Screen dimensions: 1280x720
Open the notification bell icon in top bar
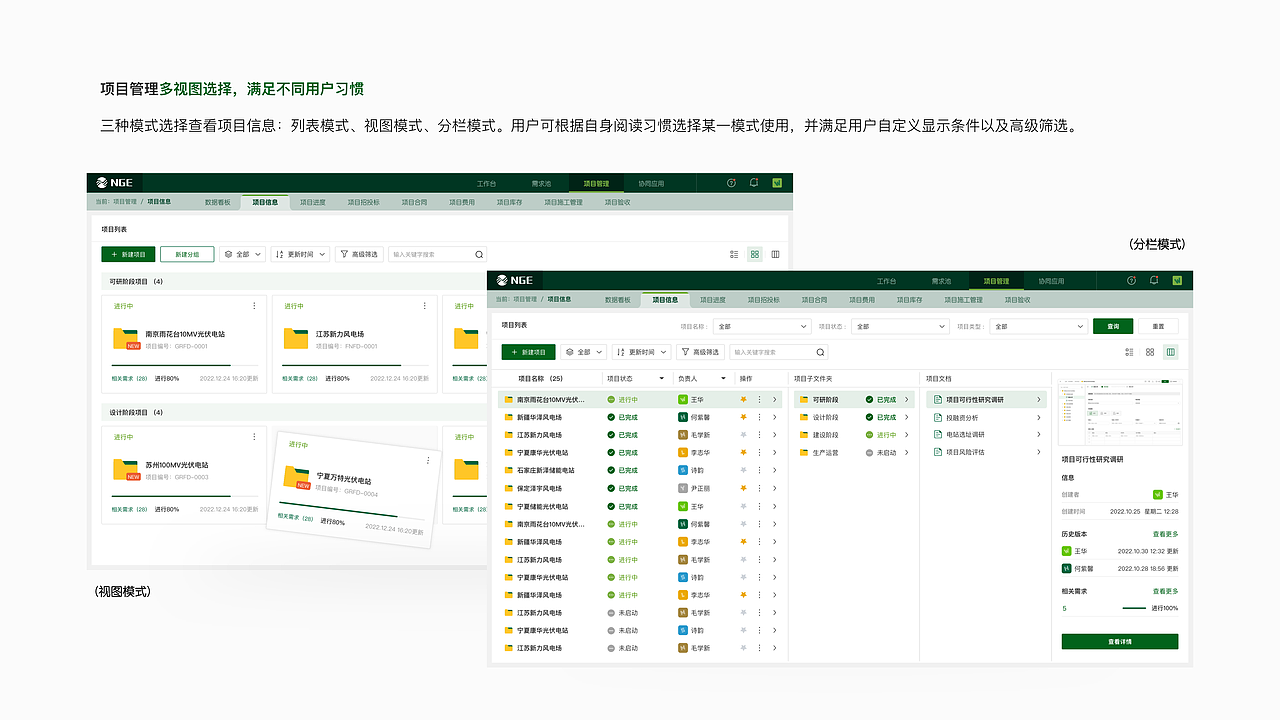1152,281
